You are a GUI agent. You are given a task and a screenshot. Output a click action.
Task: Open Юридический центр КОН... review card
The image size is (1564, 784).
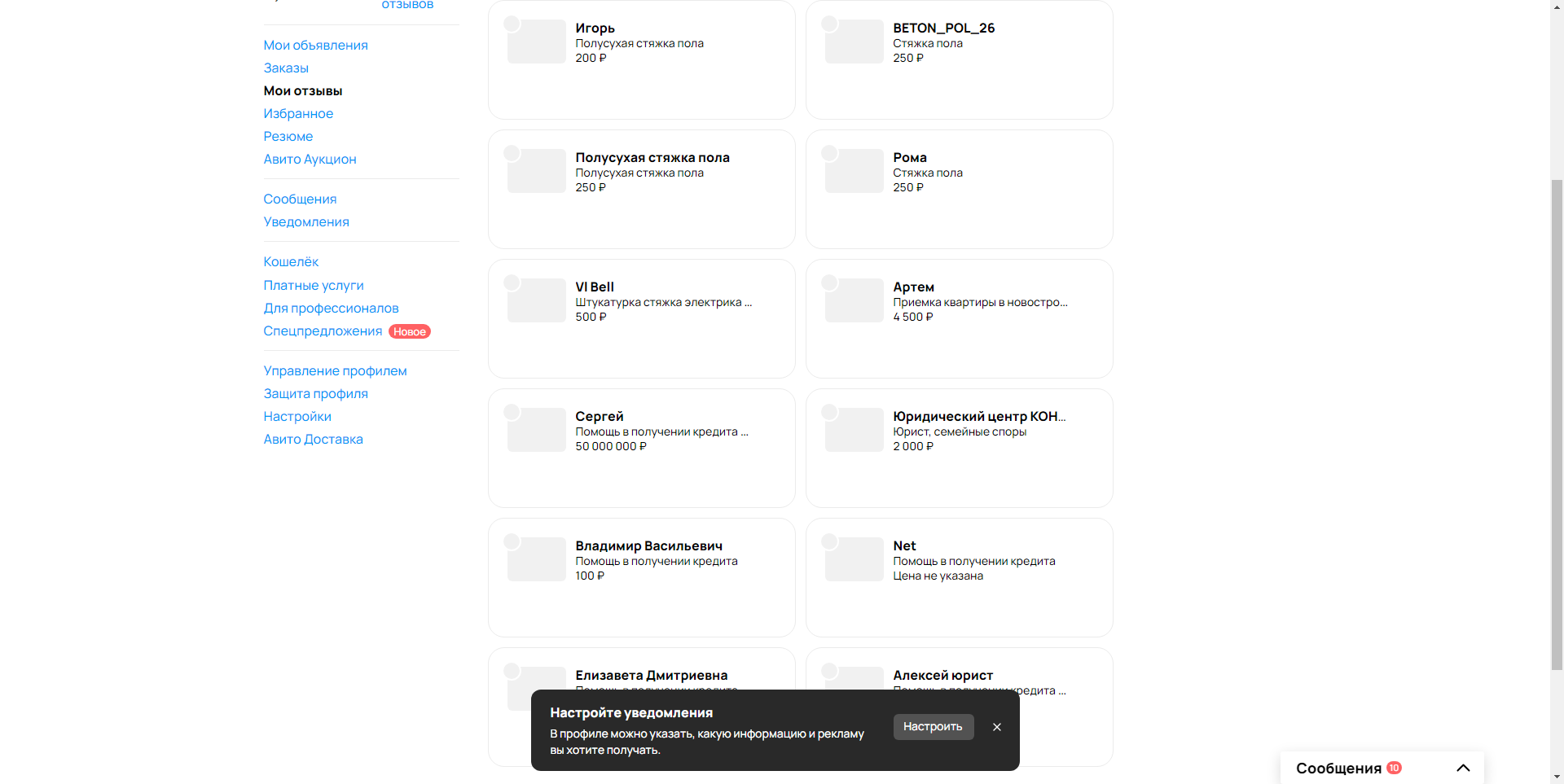point(959,448)
